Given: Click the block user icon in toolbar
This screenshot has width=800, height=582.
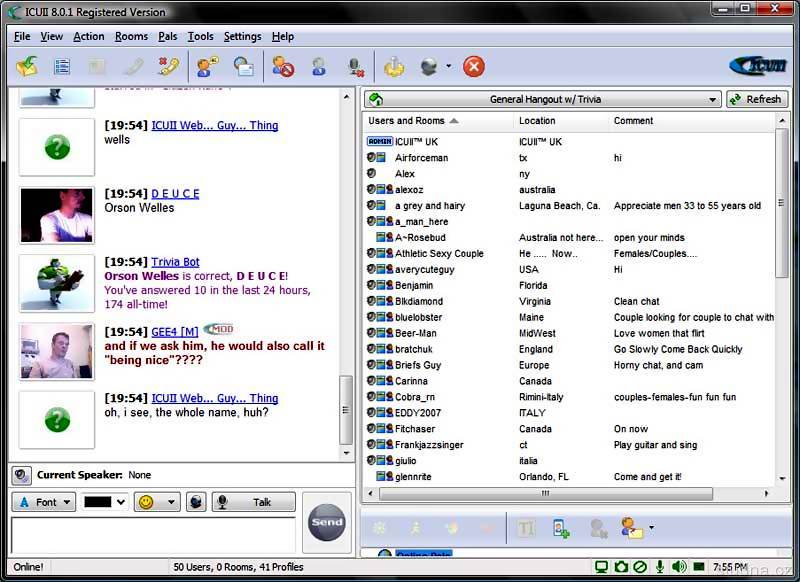Looking at the screenshot, I should click(284, 67).
